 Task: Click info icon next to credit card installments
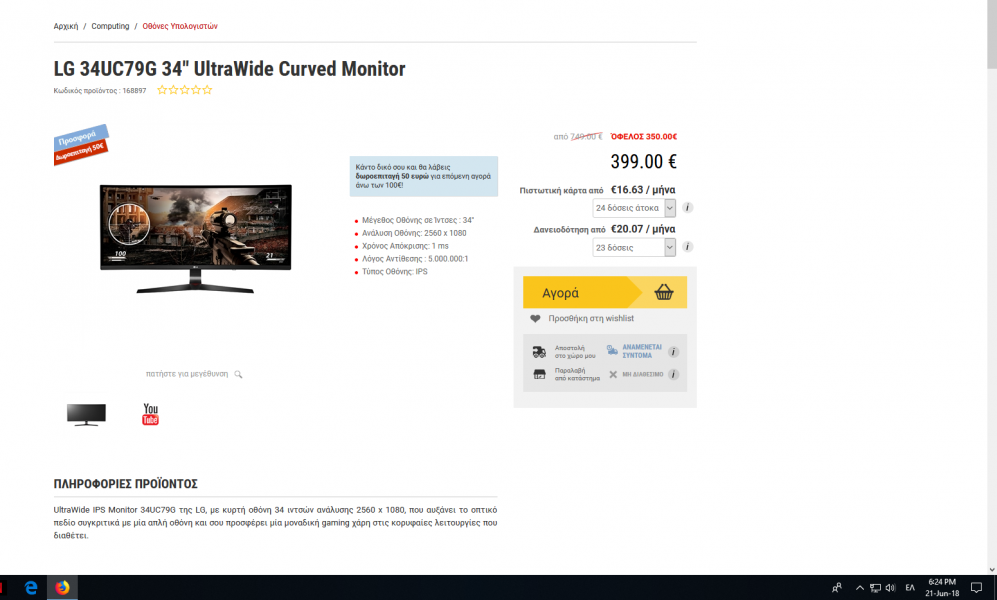coord(687,207)
